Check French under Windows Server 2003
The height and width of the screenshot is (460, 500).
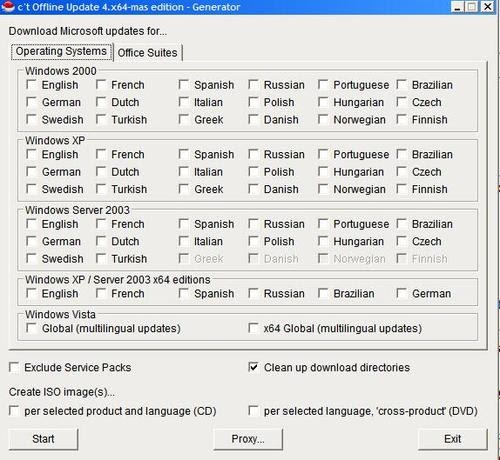click(x=101, y=224)
